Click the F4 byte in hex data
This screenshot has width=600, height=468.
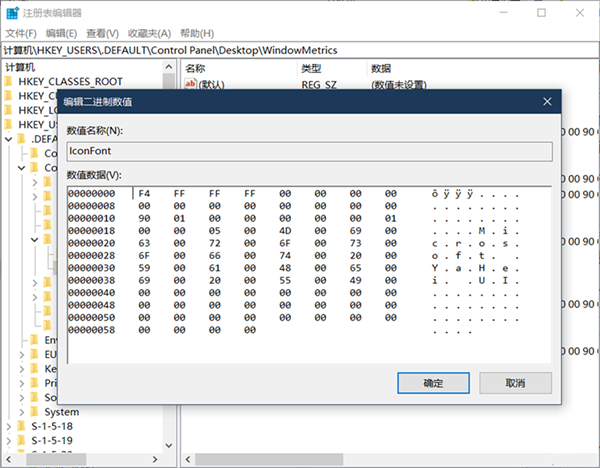click(144, 193)
